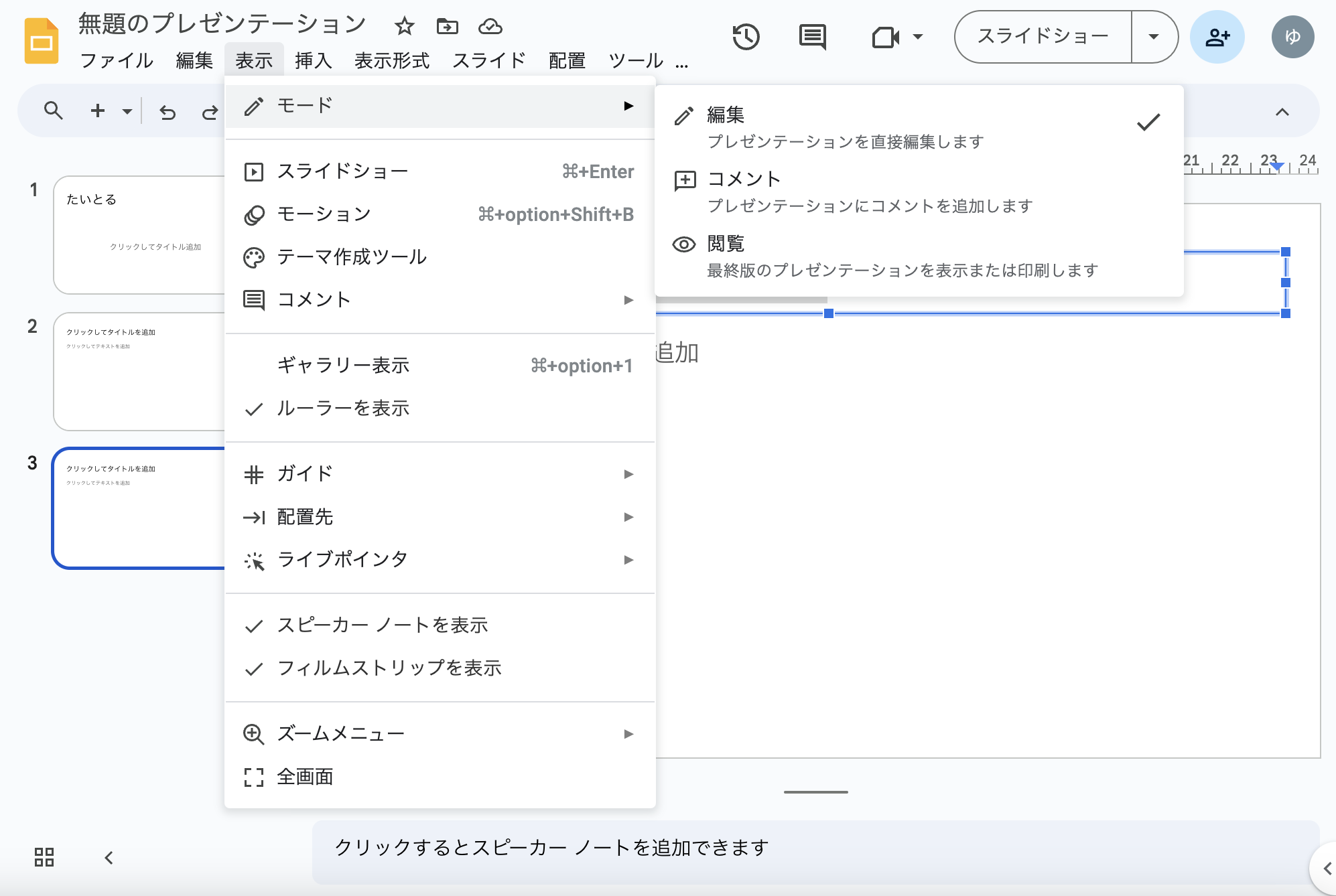Open the スライドショー dropdown arrow
This screenshot has width=1336, height=896.
pyautogui.click(x=1154, y=37)
